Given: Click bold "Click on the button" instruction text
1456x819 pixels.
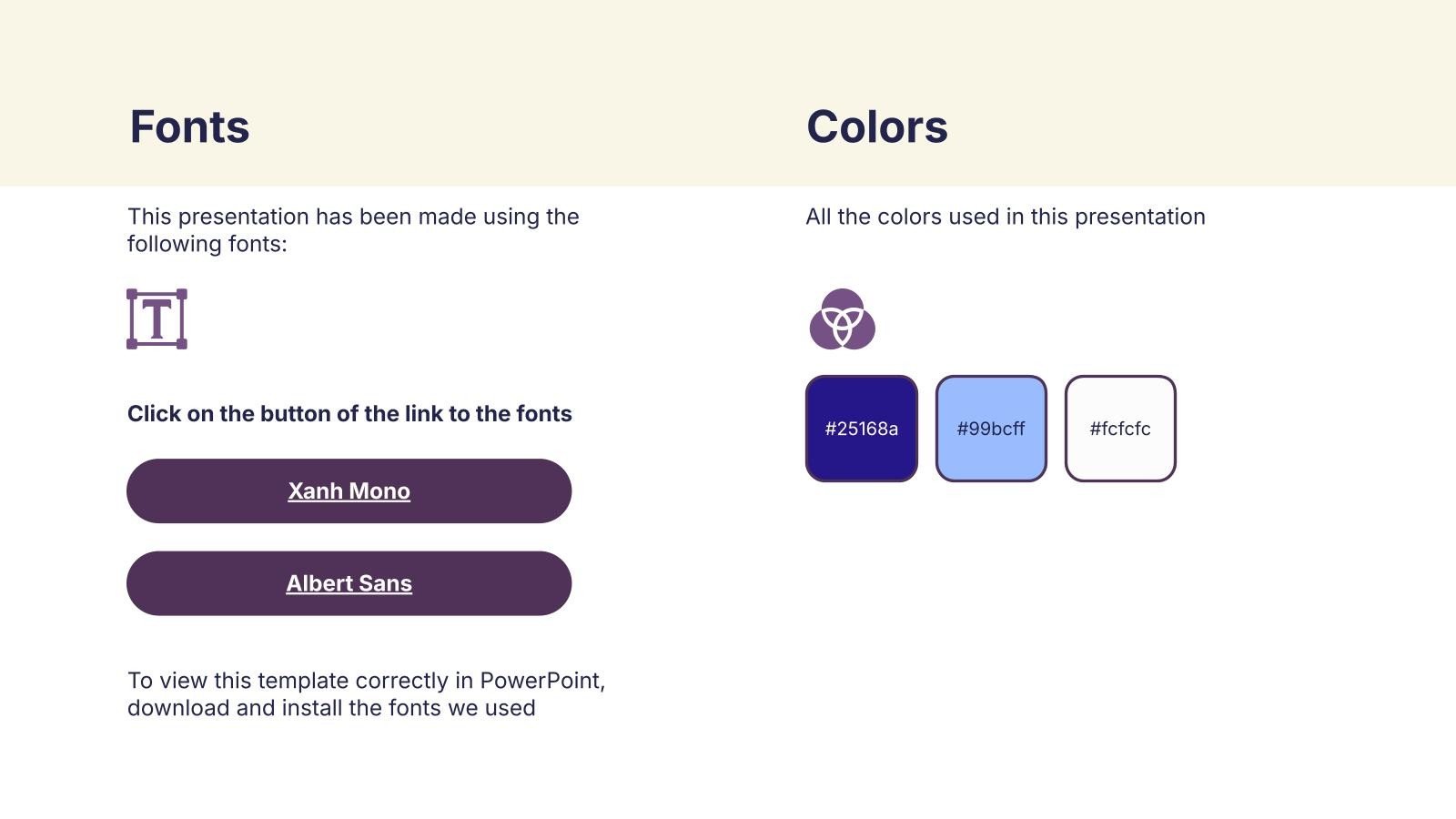Looking at the screenshot, I should (349, 414).
